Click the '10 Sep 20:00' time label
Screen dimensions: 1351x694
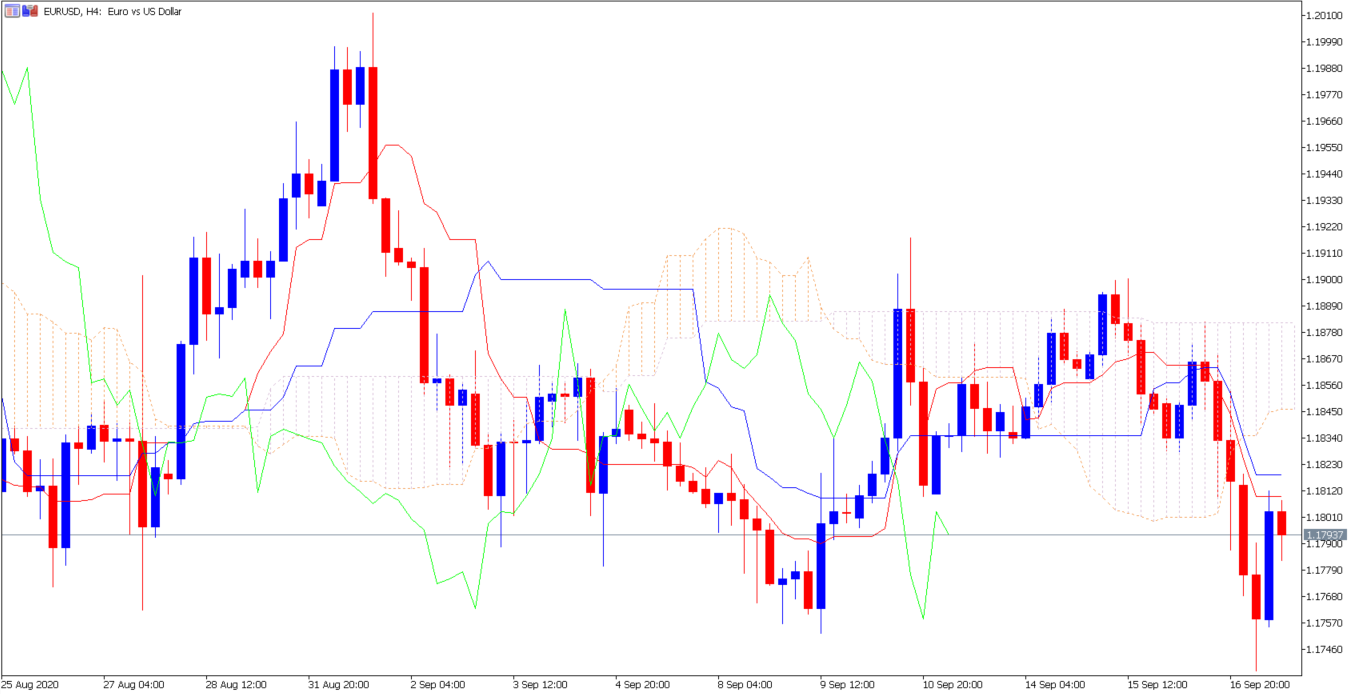pos(953,685)
